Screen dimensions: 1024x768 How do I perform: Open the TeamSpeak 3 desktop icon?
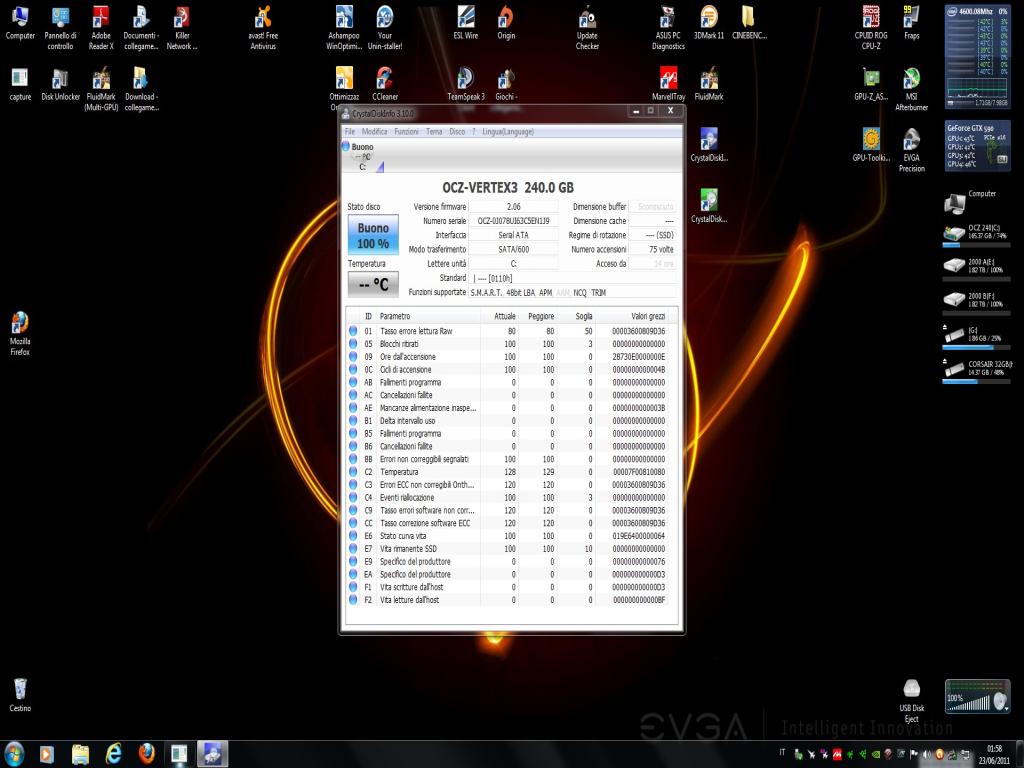[x=466, y=84]
